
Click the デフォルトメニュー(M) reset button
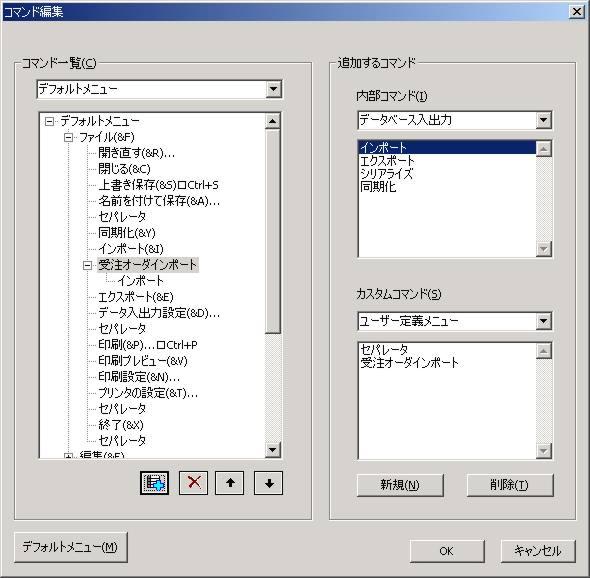pyautogui.click(x=70, y=547)
